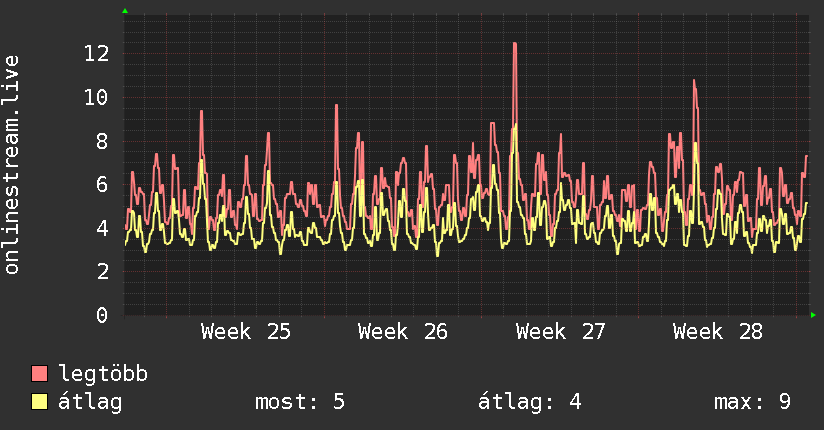The image size is (824, 430).
Task: Click the legtöbb legend label
Action: pos(103,374)
